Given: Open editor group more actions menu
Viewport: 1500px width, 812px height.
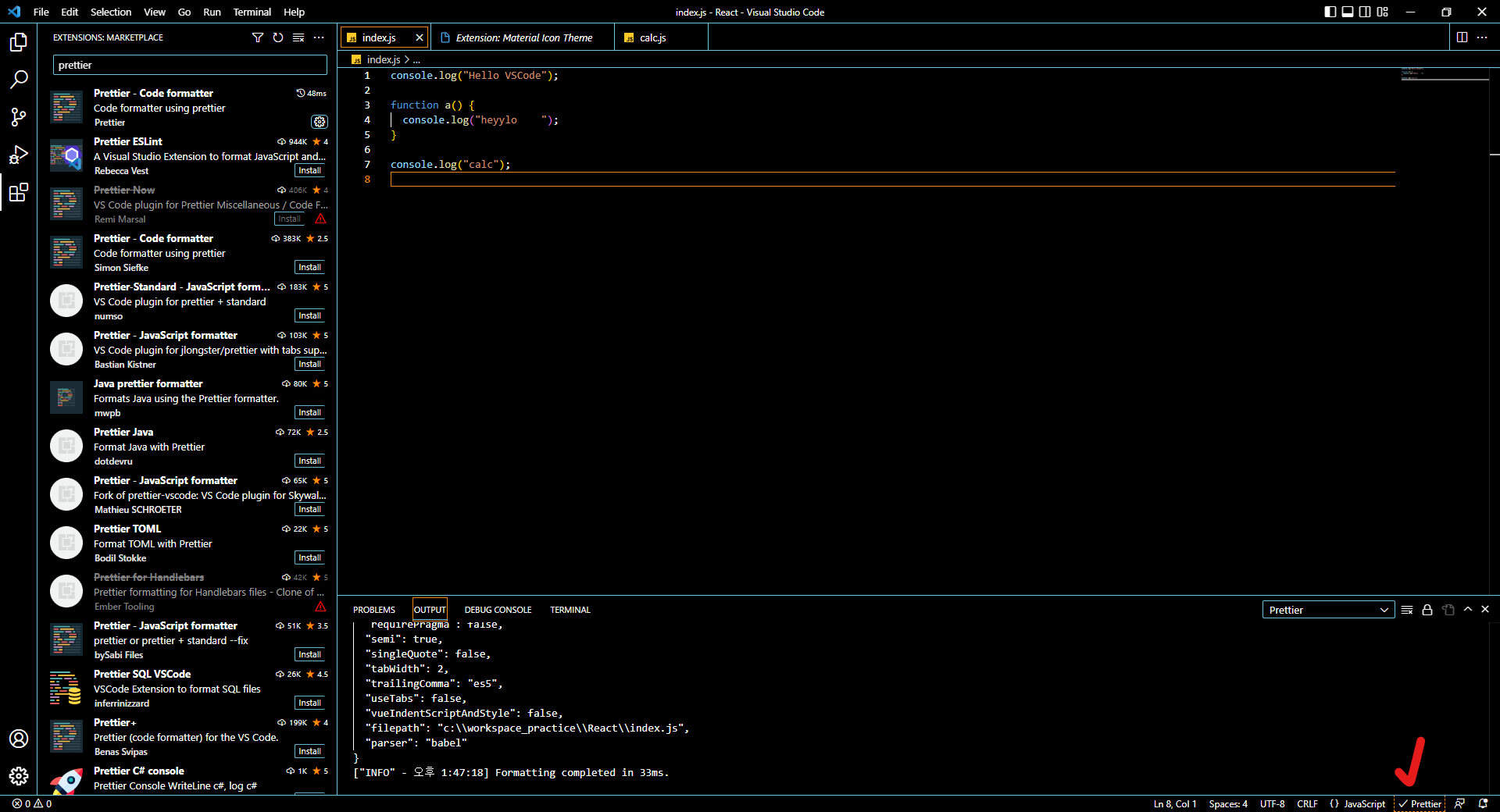Looking at the screenshot, I should pos(1482,37).
